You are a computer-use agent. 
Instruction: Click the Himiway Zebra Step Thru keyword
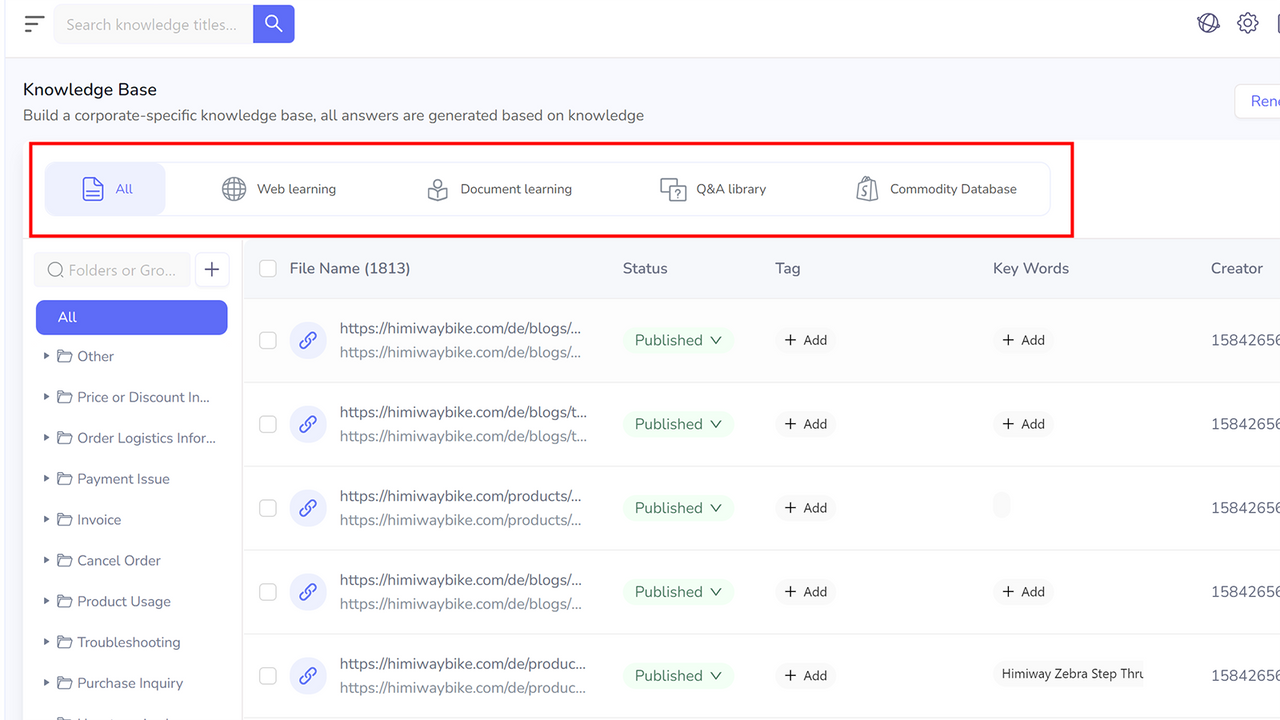[x=1070, y=673]
